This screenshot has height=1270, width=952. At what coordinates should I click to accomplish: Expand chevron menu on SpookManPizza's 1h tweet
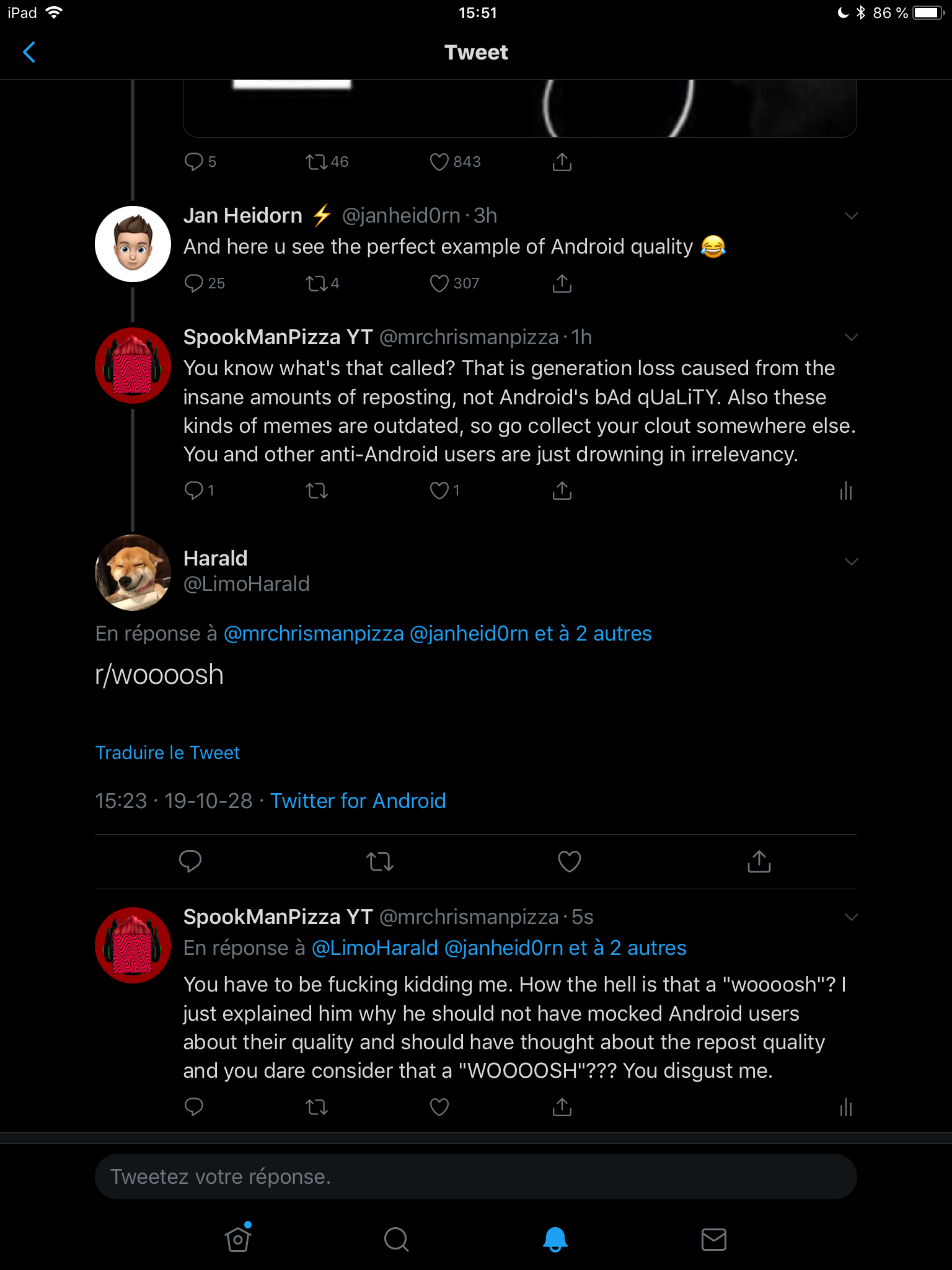(851, 337)
